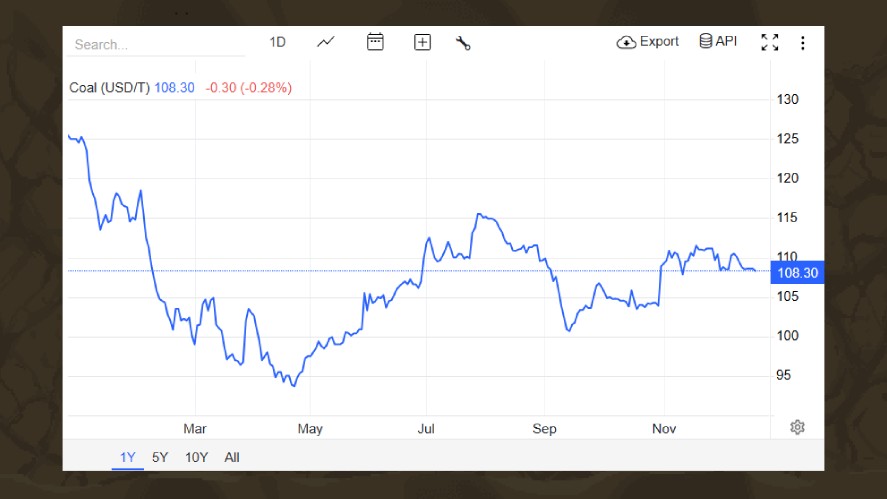Click the 105 price axis label
Image resolution: width=887 pixels, height=499 pixels.
(787, 296)
